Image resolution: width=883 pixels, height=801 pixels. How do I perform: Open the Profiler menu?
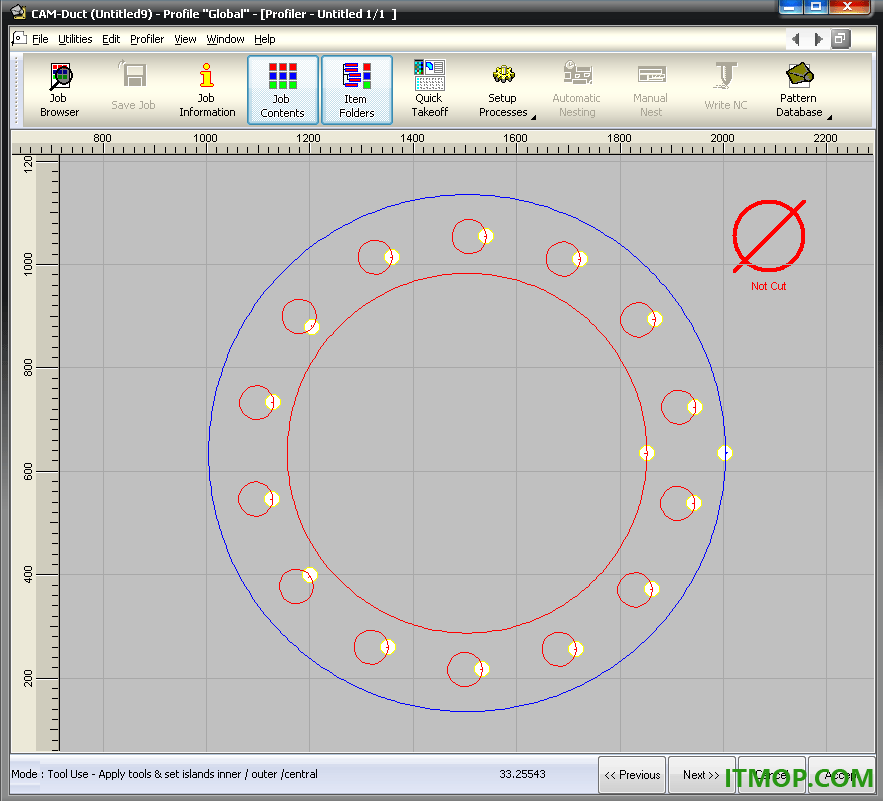tap(147, 39)
